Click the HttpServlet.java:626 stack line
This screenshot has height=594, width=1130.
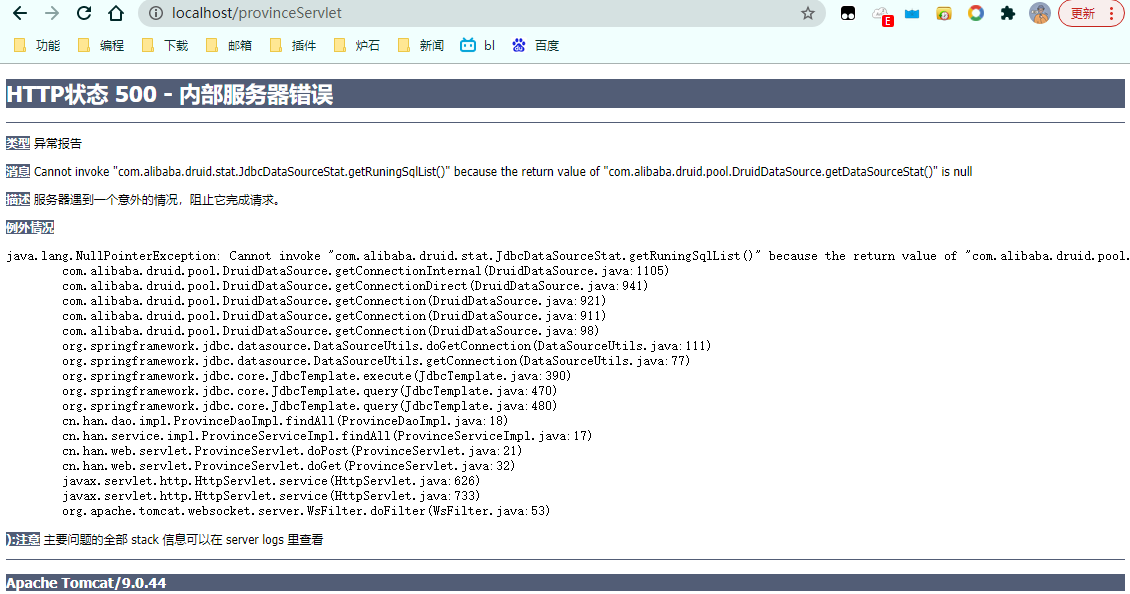tap(271, 482)
